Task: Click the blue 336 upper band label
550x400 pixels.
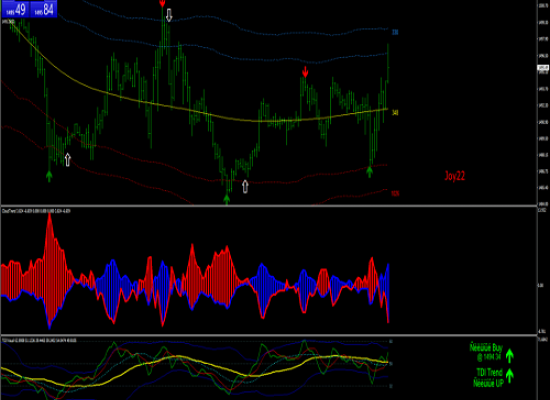Action: (x=395, y=32)
